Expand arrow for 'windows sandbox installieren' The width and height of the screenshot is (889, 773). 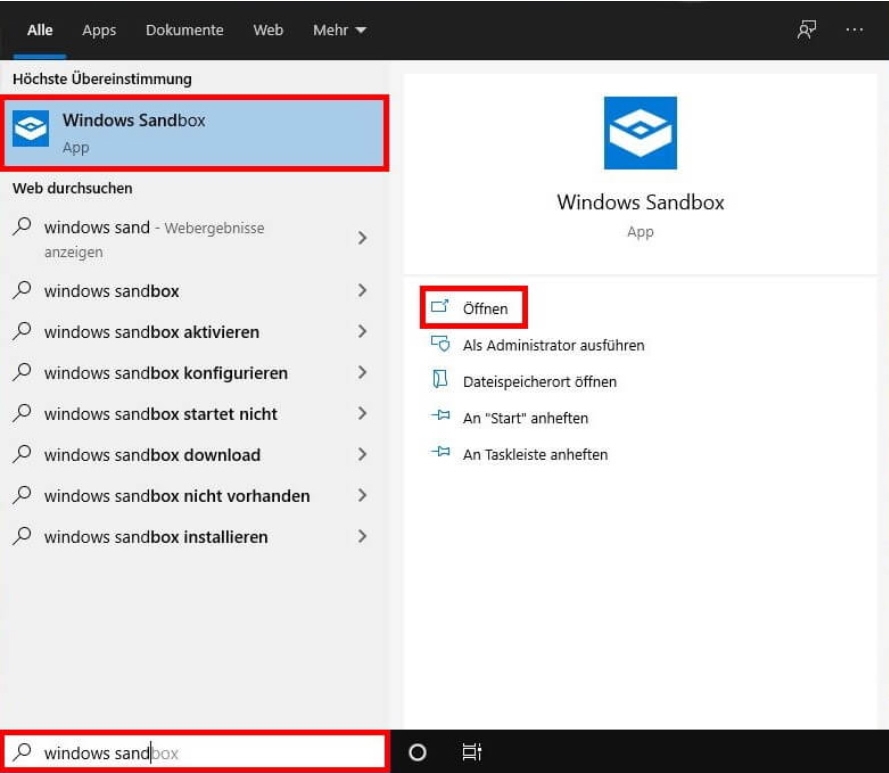coord(362,537)
